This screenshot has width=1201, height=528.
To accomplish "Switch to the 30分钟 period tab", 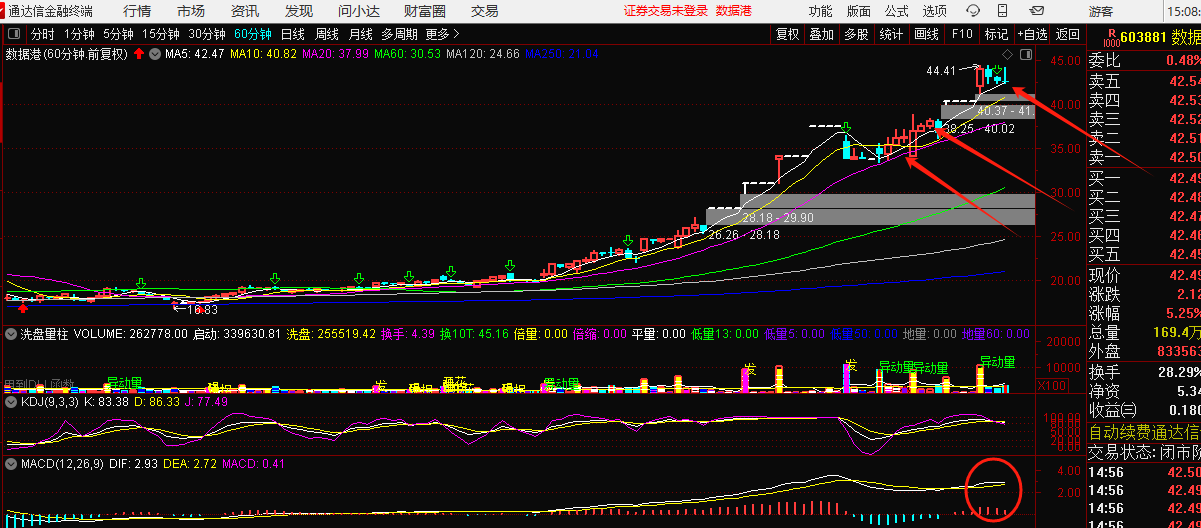I will pos(207,34).
